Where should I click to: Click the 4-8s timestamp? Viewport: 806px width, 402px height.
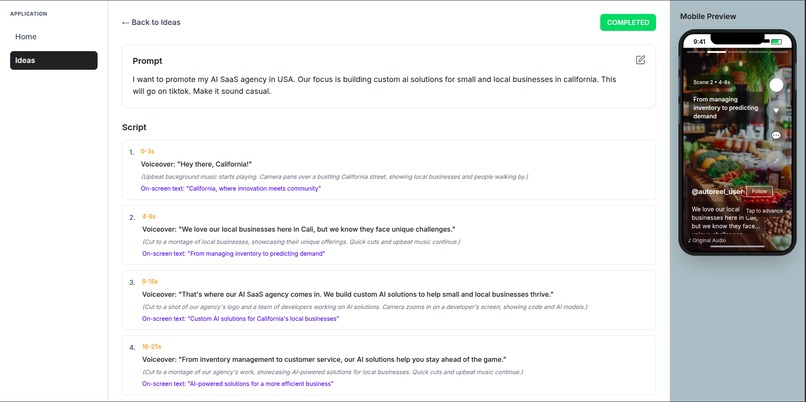149,216
